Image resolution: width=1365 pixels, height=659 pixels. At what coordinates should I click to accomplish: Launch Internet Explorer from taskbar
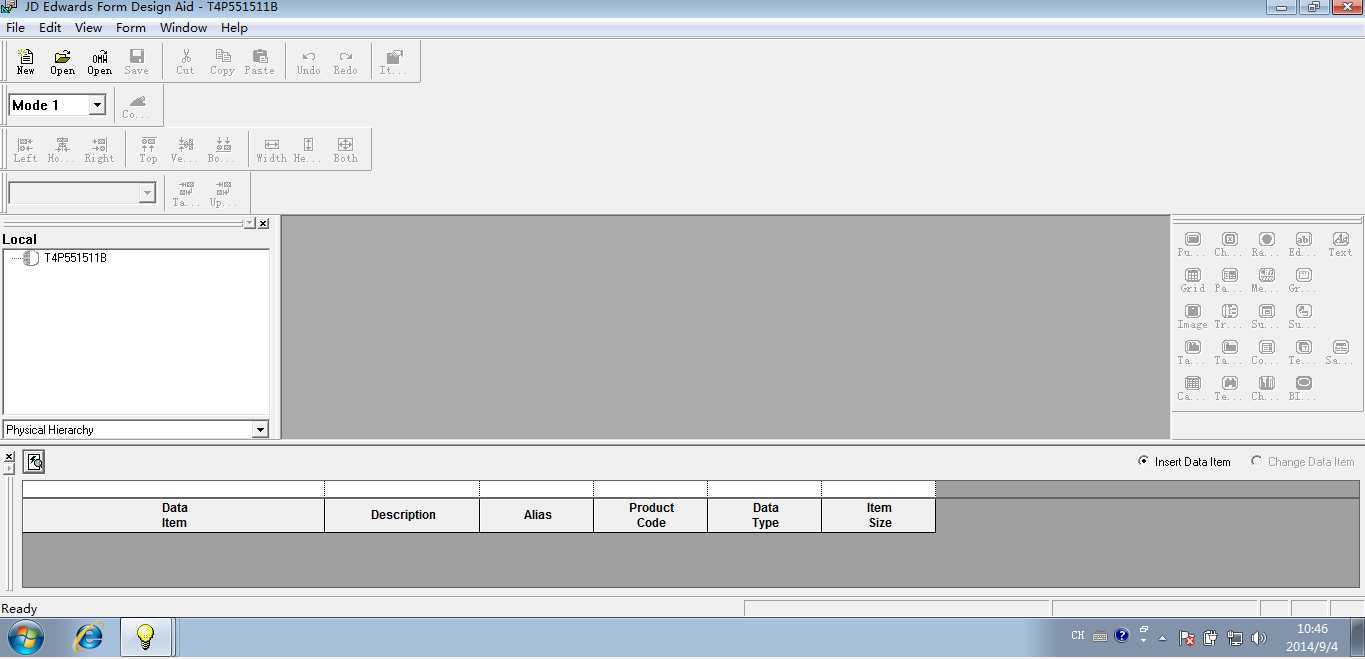(x=89, y=637)
